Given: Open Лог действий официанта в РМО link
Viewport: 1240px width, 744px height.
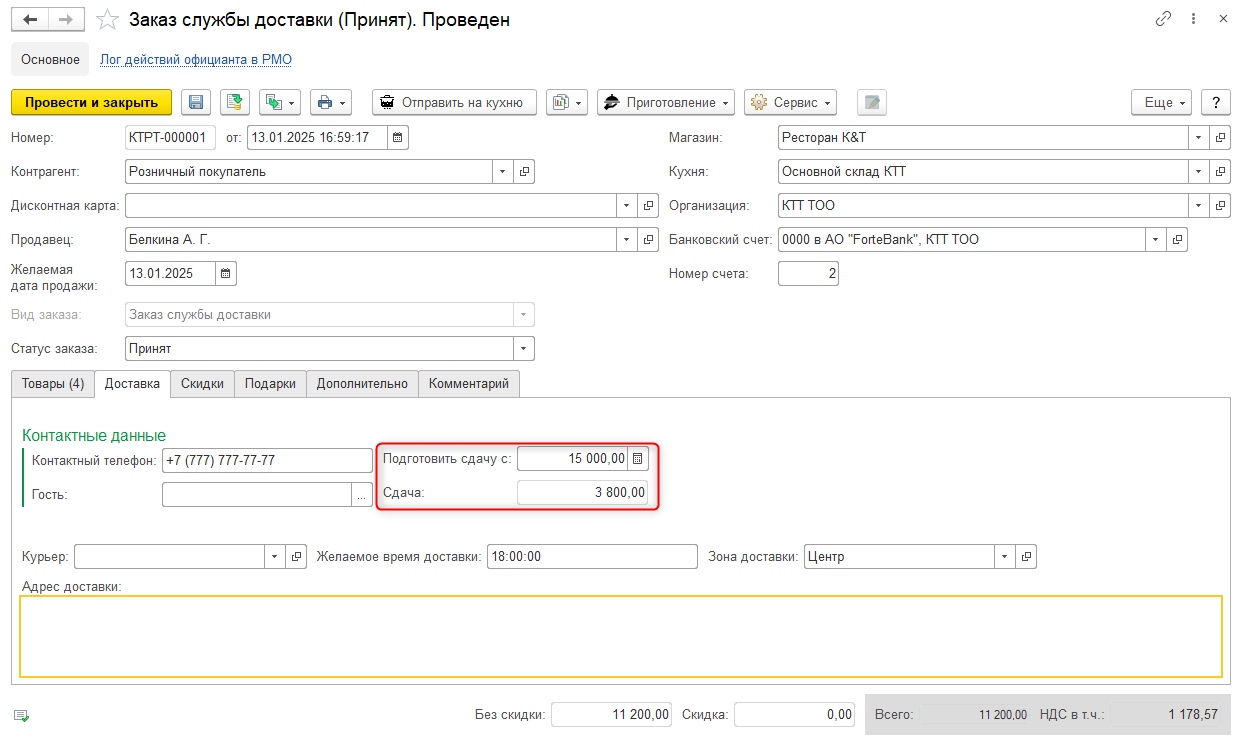Looking at the screenshot, I should (x=196, y=60).
